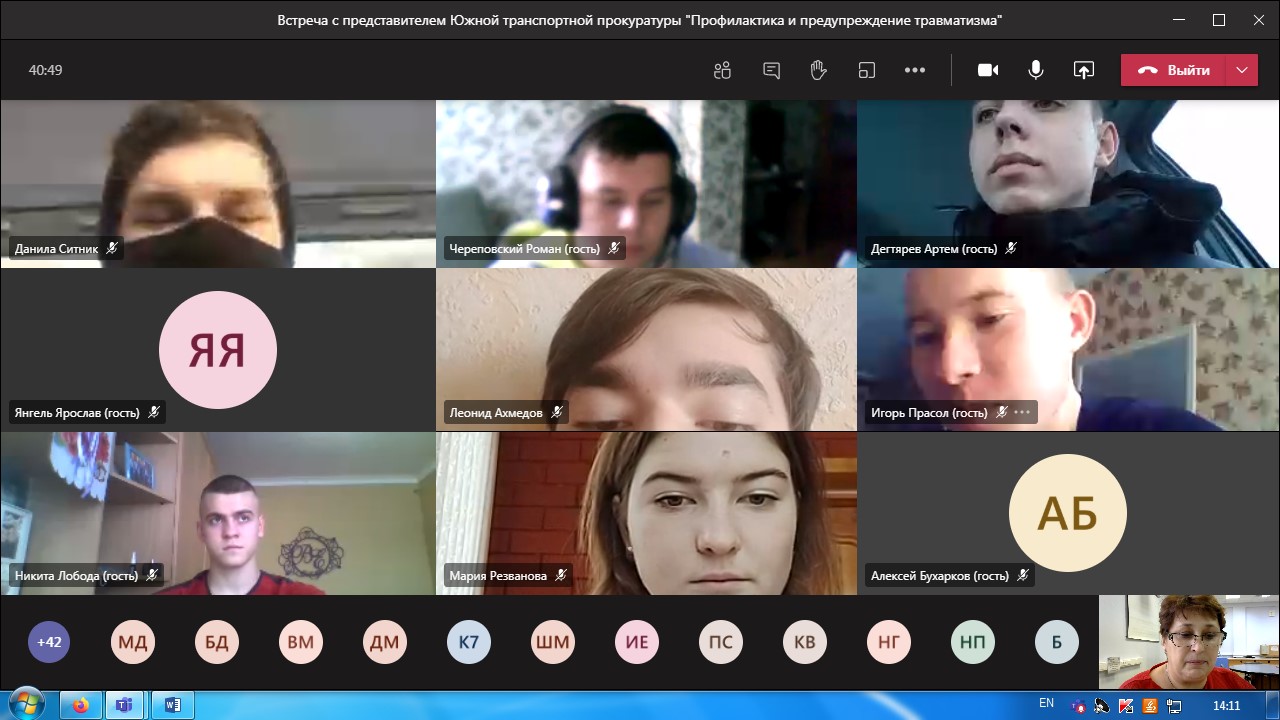Select the МД participant avatar

[x=133, y=642]
